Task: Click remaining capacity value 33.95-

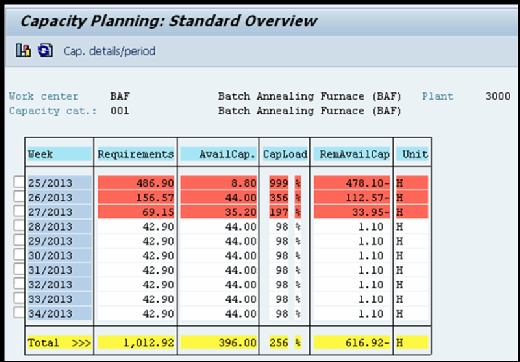Action: [352, 212]
